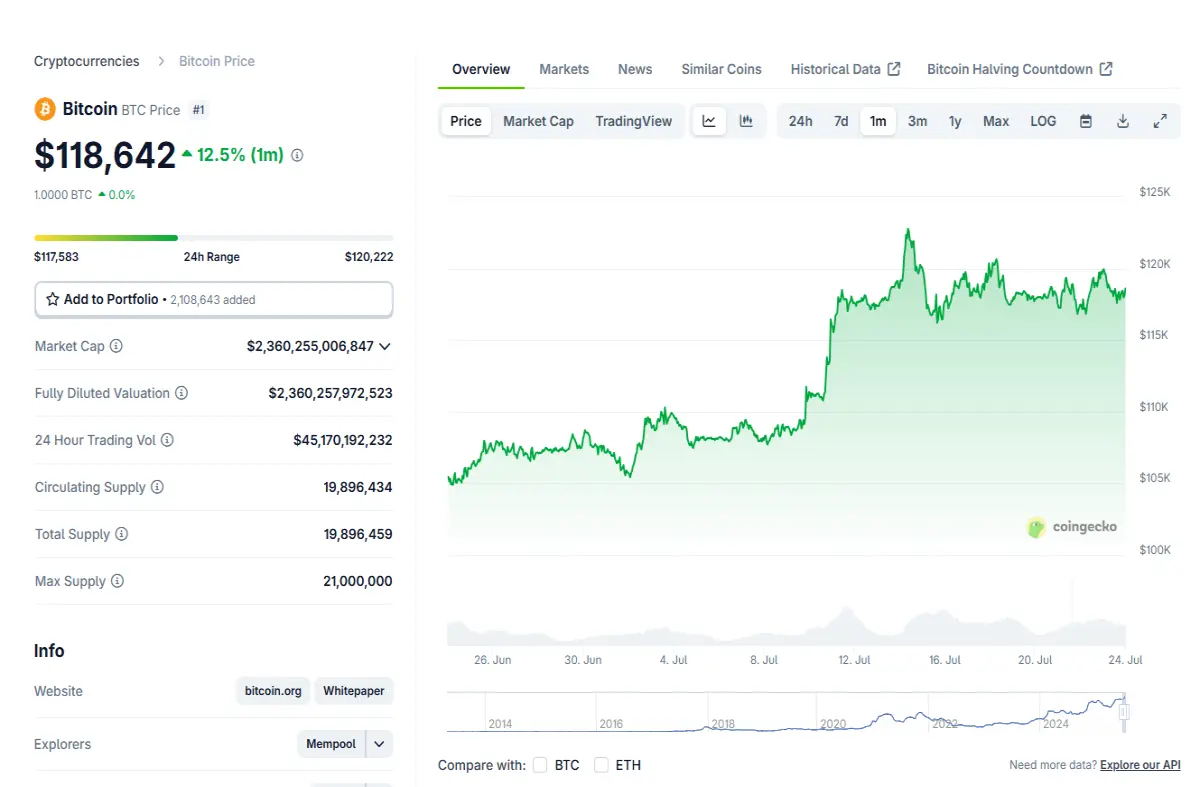Click the Total Supply info icon

122,534
